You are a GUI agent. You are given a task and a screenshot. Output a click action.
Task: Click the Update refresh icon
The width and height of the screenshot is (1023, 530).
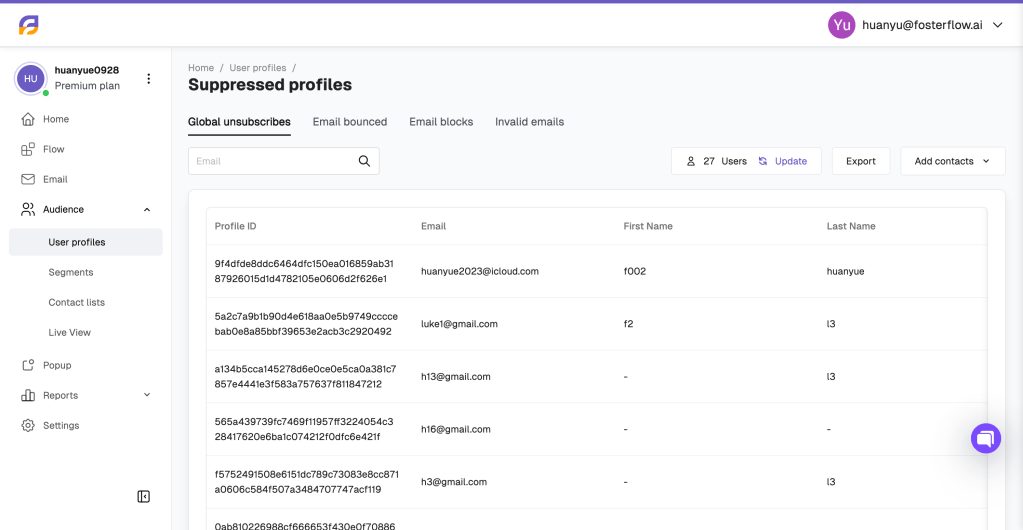(763, 161)
